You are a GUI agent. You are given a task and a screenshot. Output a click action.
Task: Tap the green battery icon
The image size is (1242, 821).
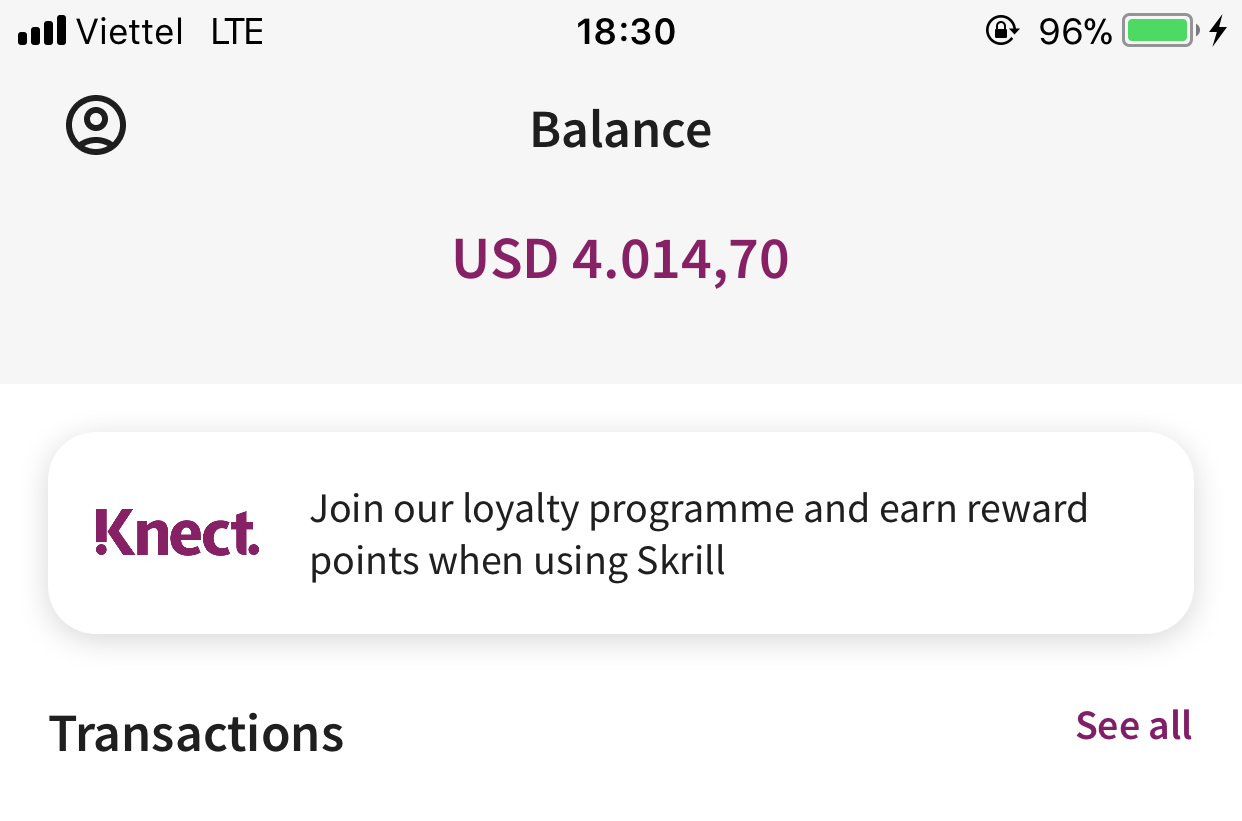pos(1159,32)
